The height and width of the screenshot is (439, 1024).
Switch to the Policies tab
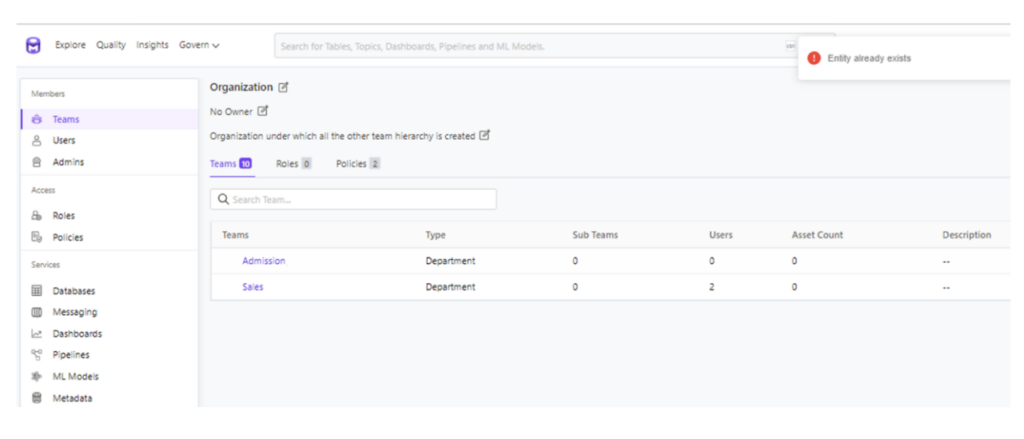click(357, 163)
